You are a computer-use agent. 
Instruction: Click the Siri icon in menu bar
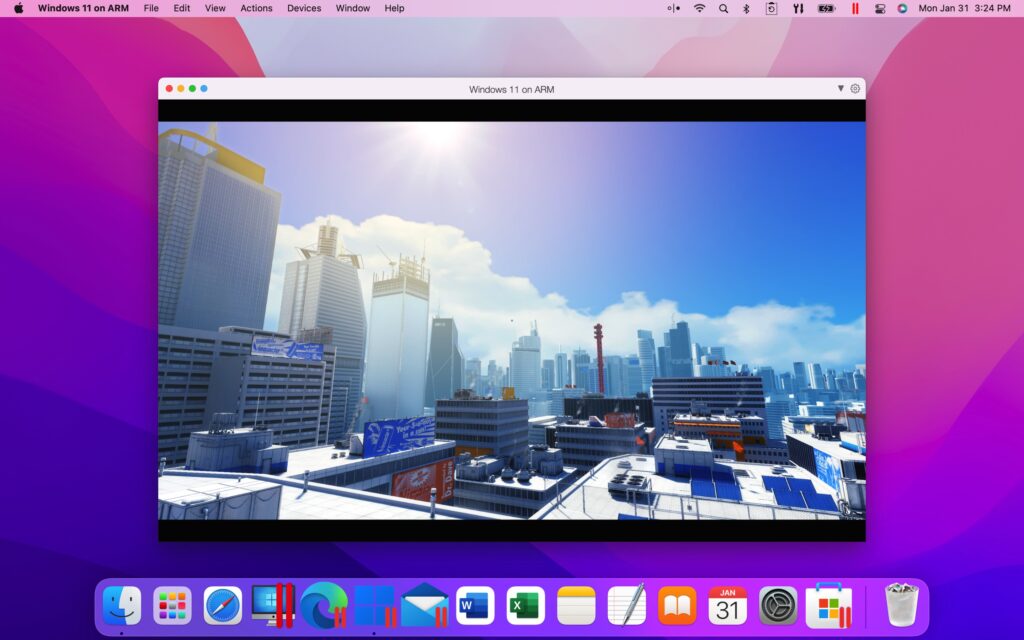point(903,8)
